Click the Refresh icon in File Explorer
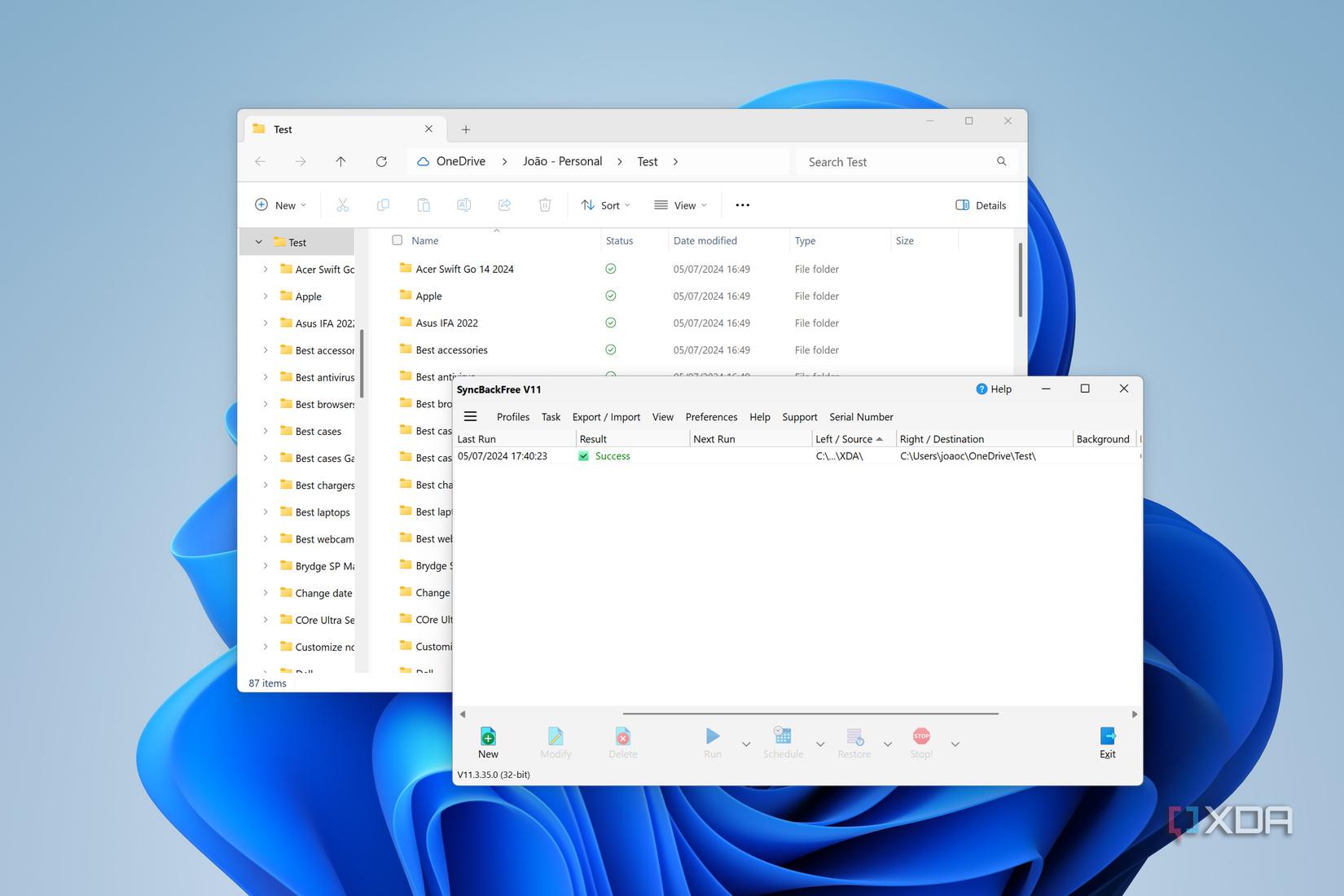This screenshot has width=1344, height=896. (x=381, y=161)
